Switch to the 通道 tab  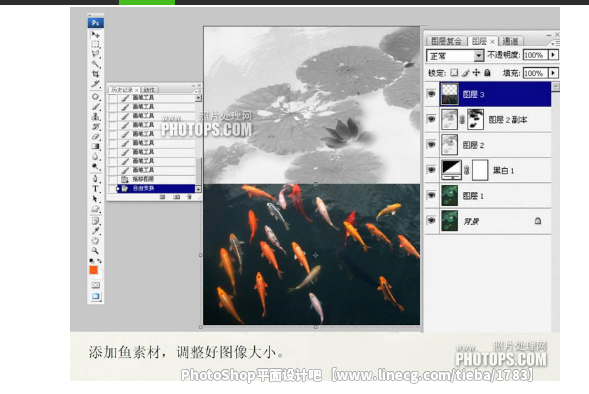(510, 41)
